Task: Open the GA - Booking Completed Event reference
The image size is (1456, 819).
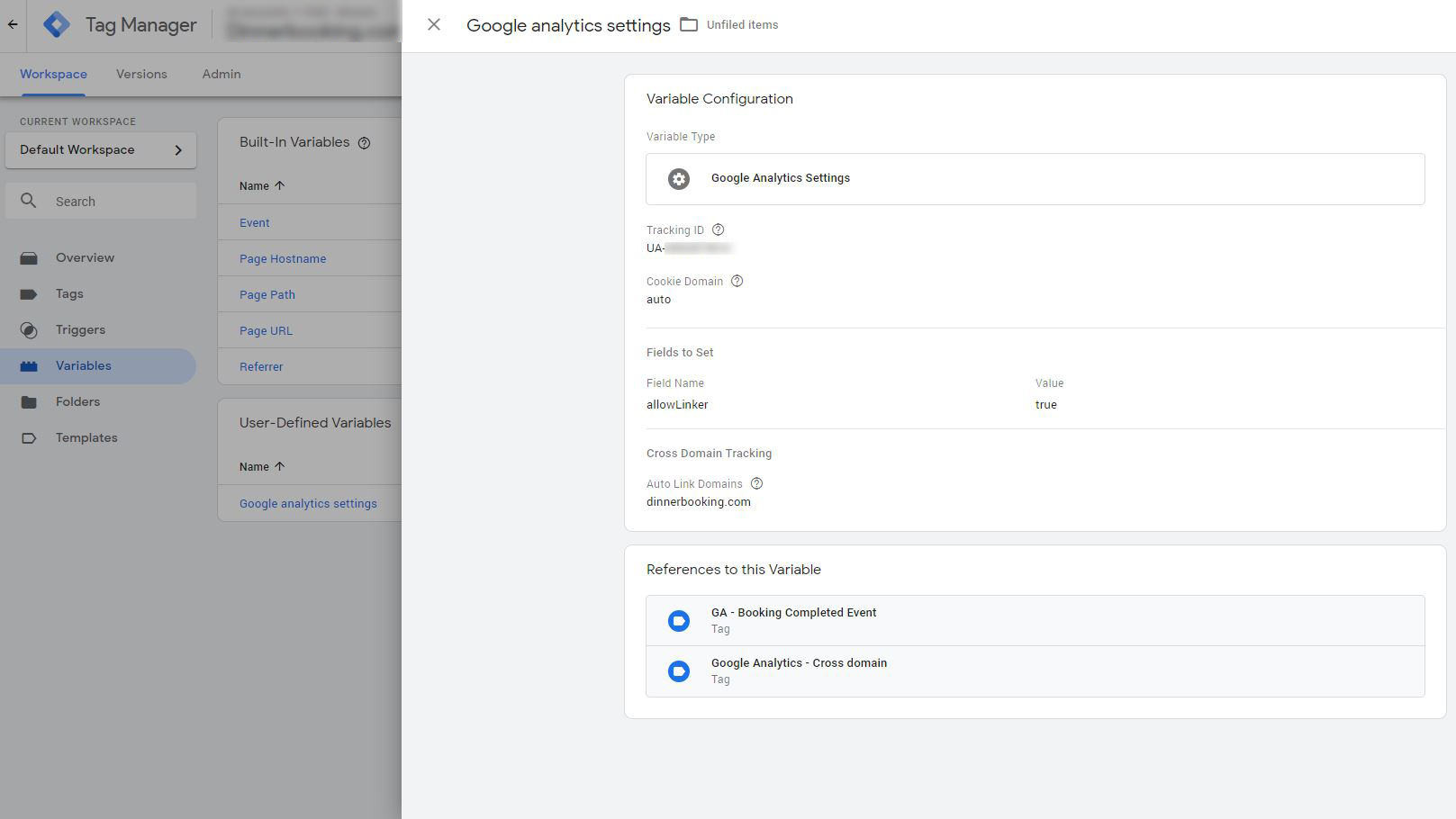Action: (1035, 621)
